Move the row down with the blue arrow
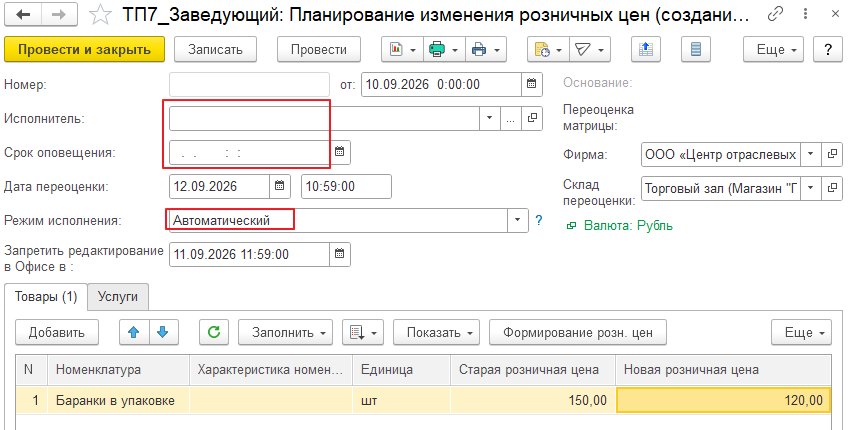Viewport: 850px width, 430px height. click(x=163, y=332)
